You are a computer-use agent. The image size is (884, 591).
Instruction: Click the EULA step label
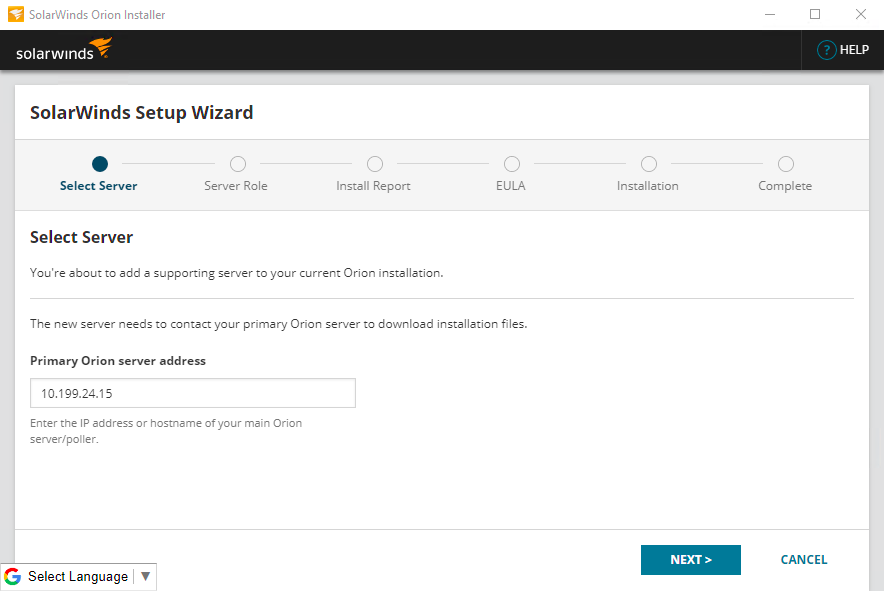[511, 186]
